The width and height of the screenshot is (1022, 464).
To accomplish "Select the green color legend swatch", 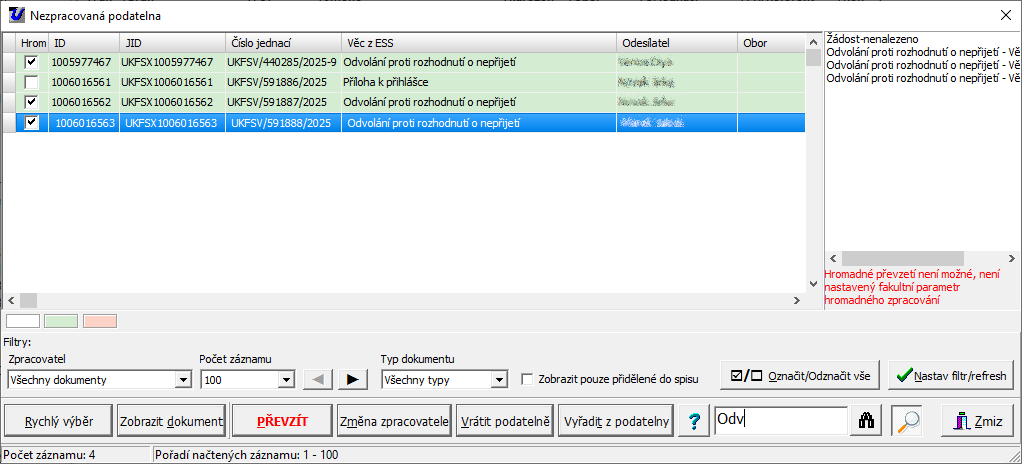I will click(61, 321).
